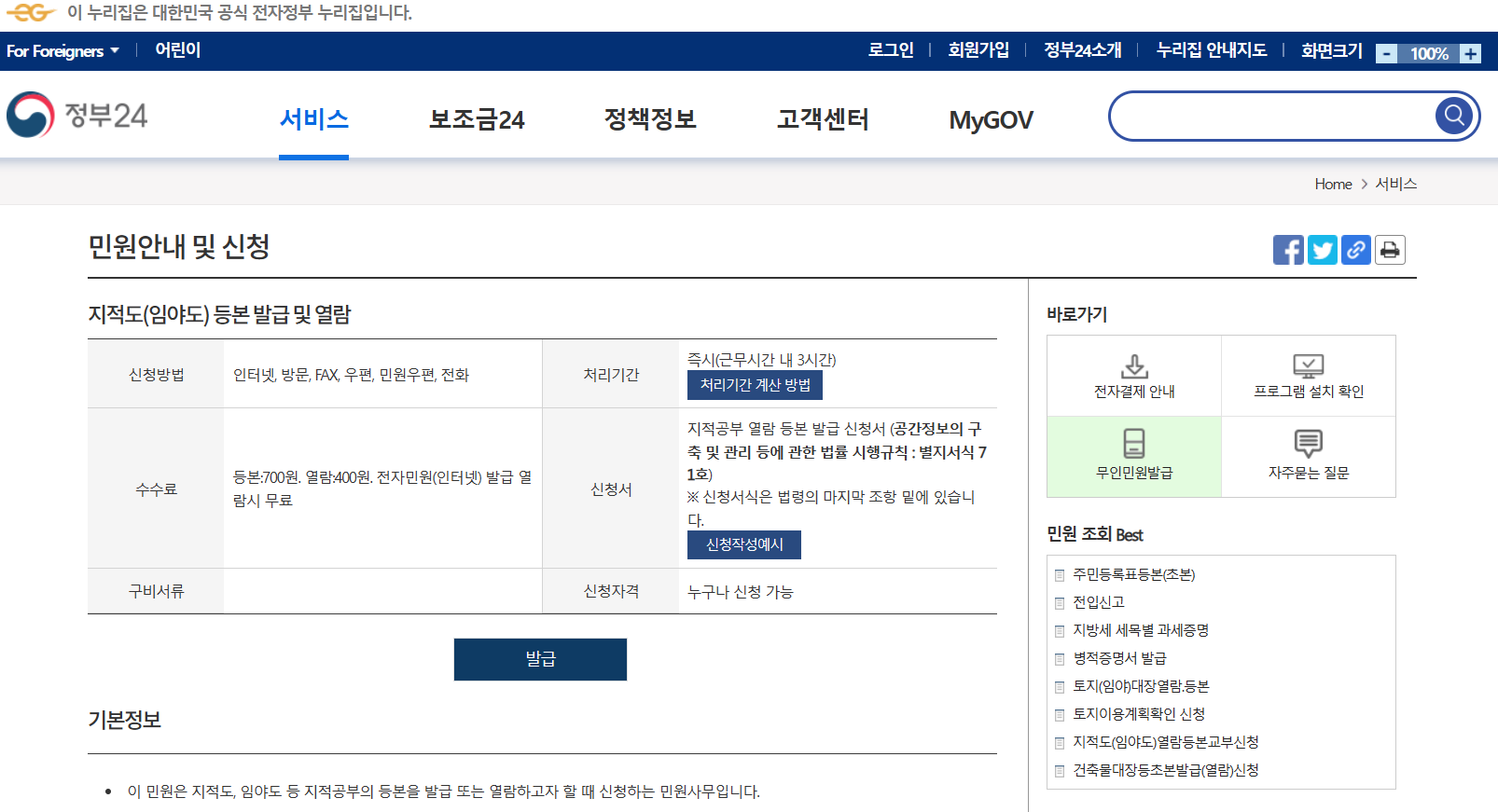Screen dimensions: 1498x812
Task: Click 서비스 breadcrumb link
Action: pos(1396,185)
